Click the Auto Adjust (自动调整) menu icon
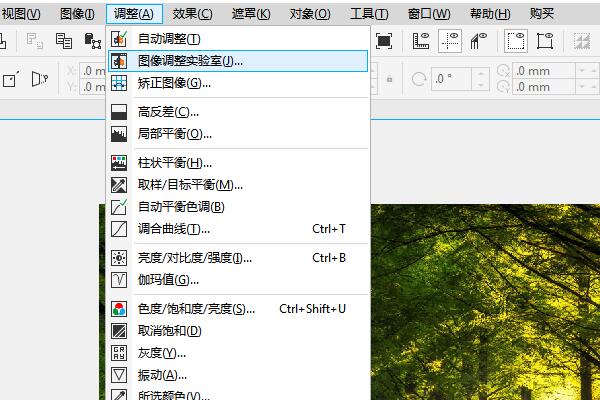 click(119, 38)
